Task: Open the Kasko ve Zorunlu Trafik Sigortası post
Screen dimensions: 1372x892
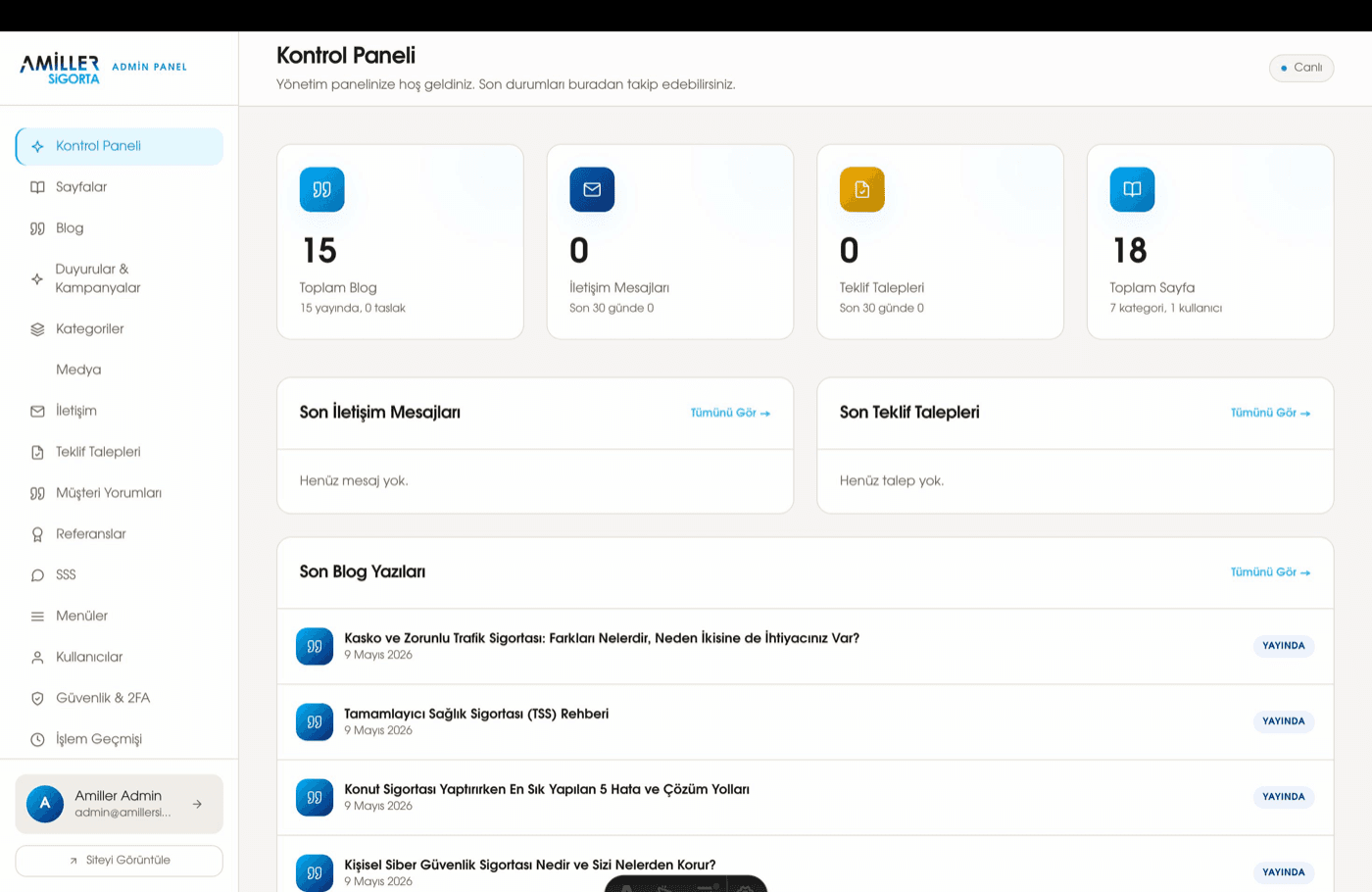Action: tap(602, 638)
